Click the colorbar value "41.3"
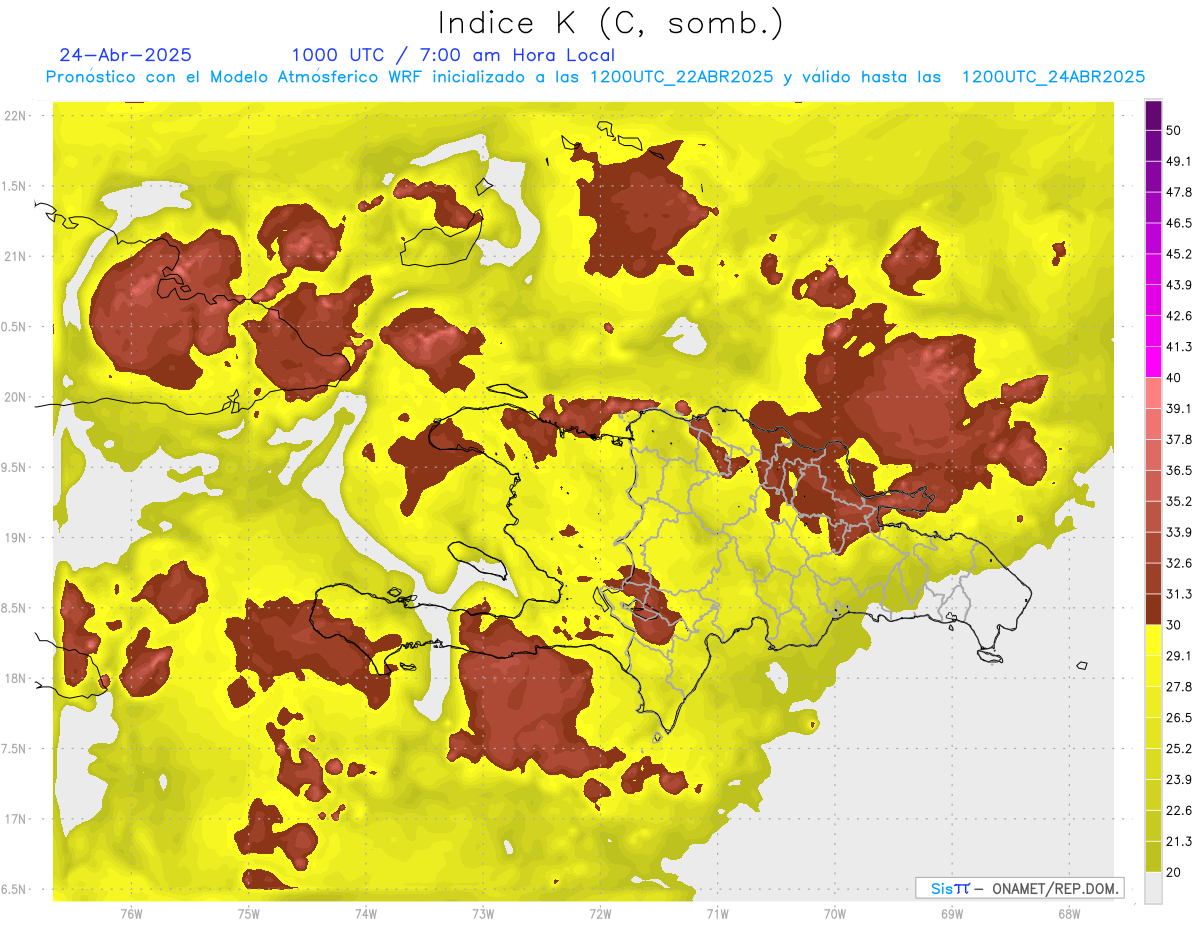The image size is (1200, 927). point(1178,347)
